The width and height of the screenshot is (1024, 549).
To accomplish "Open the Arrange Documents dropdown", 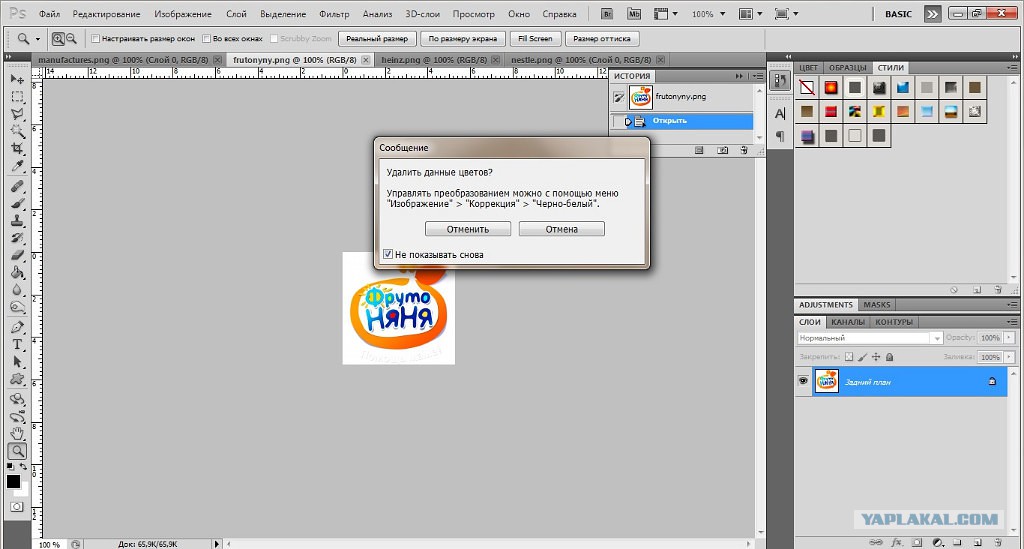I will [x=750, y=14].
